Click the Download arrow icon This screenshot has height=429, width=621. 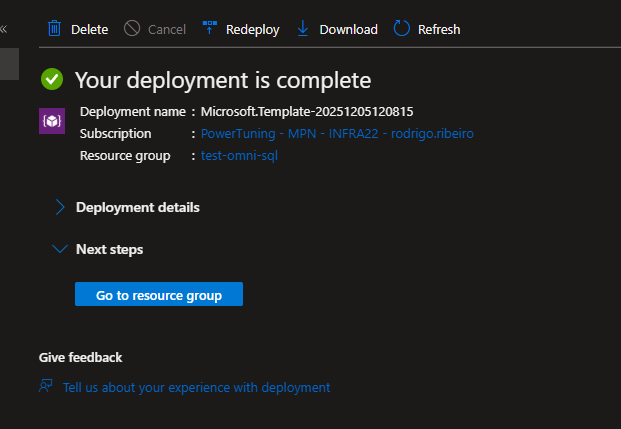(x=303, y=29)
